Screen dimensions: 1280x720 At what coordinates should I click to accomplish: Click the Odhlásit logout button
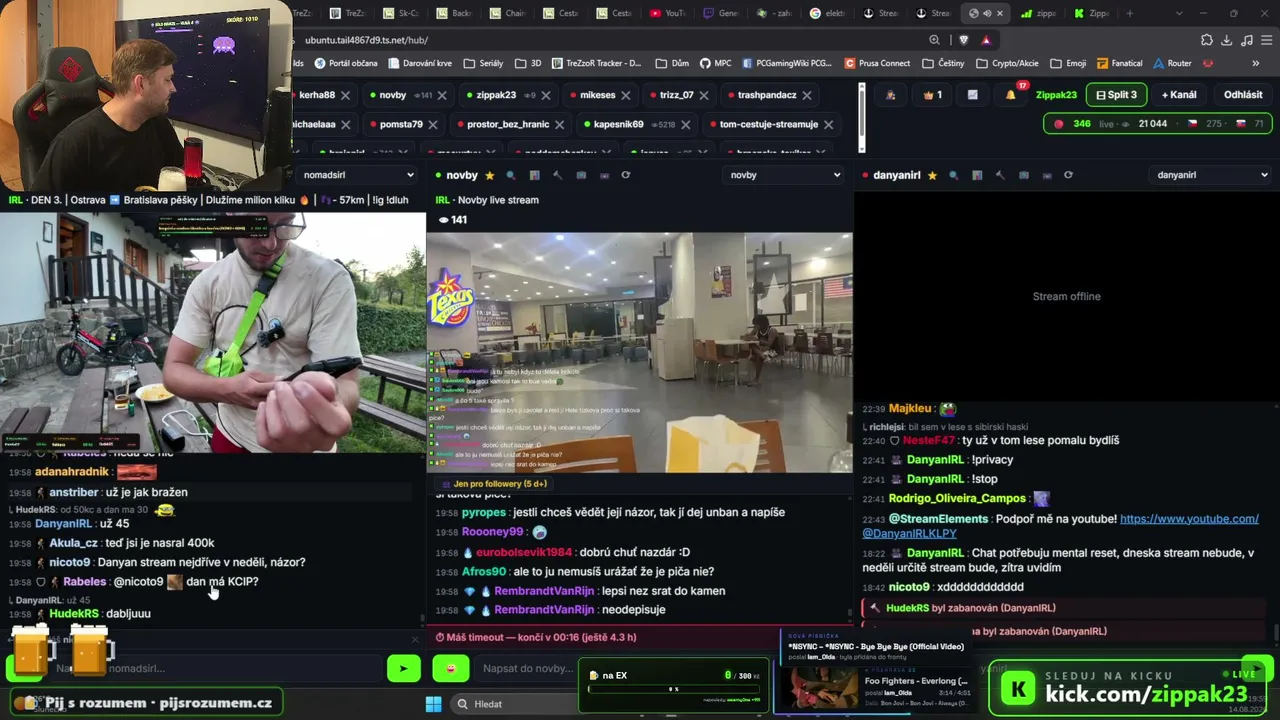click(1243, 95)
